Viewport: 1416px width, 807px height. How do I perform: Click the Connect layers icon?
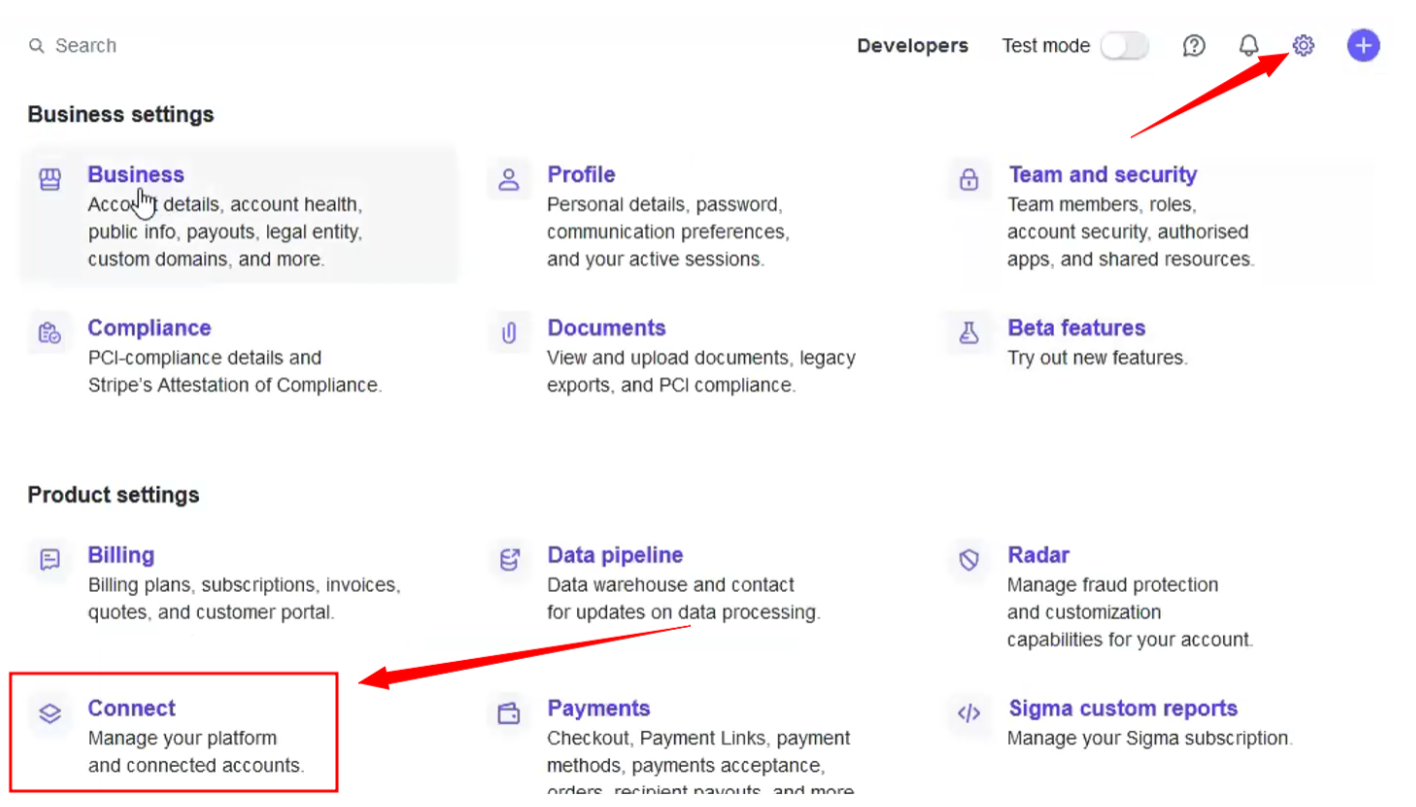coord(50,713)
